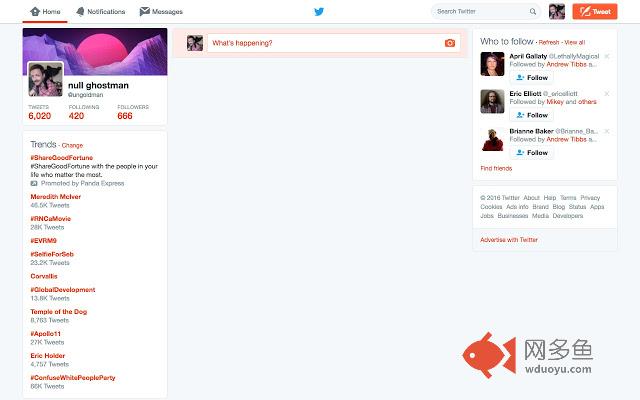Image resolution: width=640 pixels, height=400 pixels.
Task: Dismiss April Gallaty suggestion
Action: click(607, 56)
